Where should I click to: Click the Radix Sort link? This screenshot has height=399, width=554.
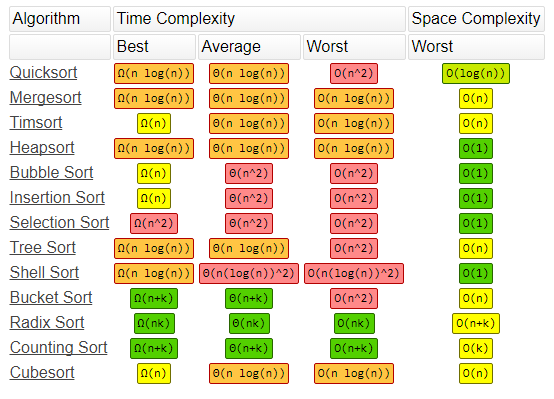click(x=47, y=323)
